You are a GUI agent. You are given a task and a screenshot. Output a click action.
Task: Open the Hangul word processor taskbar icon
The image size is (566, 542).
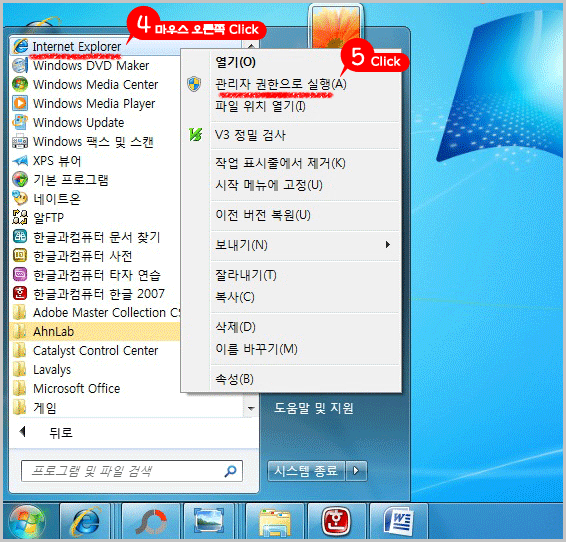336,522
